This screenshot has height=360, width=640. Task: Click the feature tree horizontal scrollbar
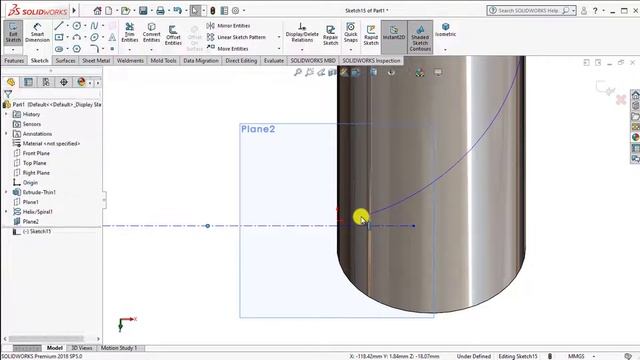[x=46, y=339]
